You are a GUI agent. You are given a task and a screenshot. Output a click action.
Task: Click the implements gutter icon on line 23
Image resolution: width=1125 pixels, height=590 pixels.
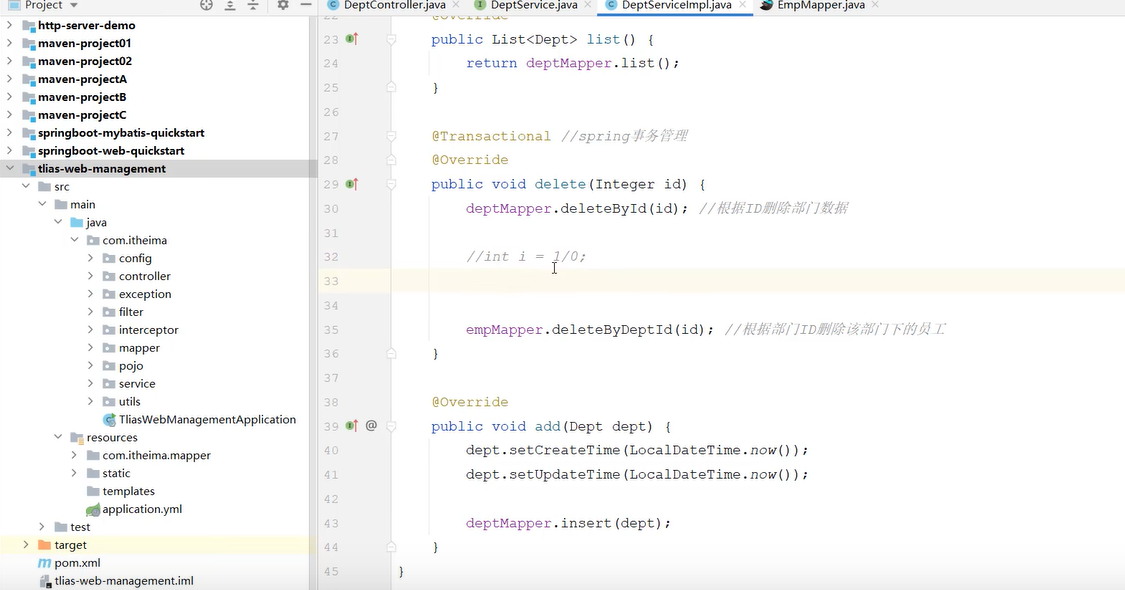click(352, 39)
